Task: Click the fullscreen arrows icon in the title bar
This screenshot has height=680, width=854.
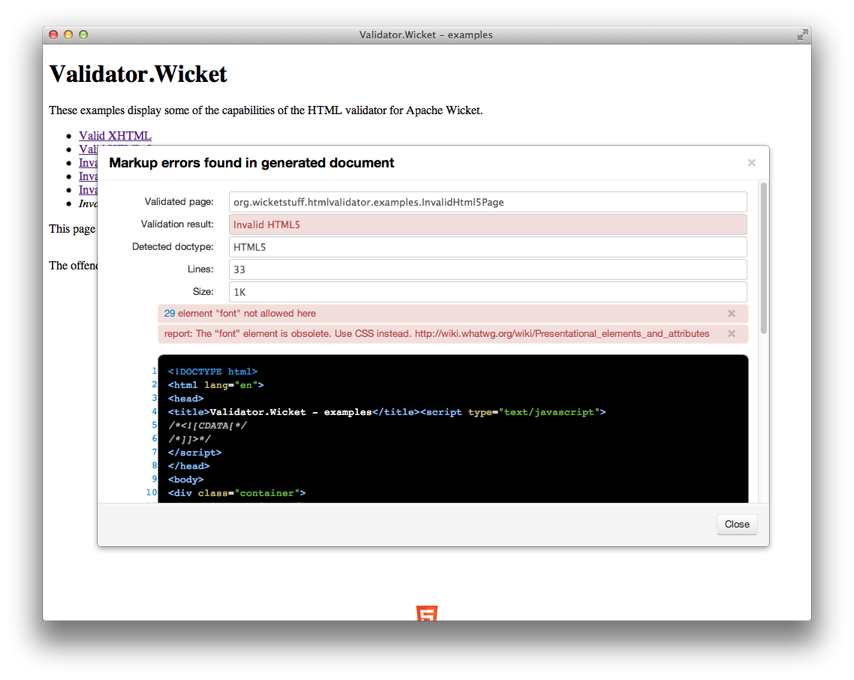Action: click(x=802, y=35)
